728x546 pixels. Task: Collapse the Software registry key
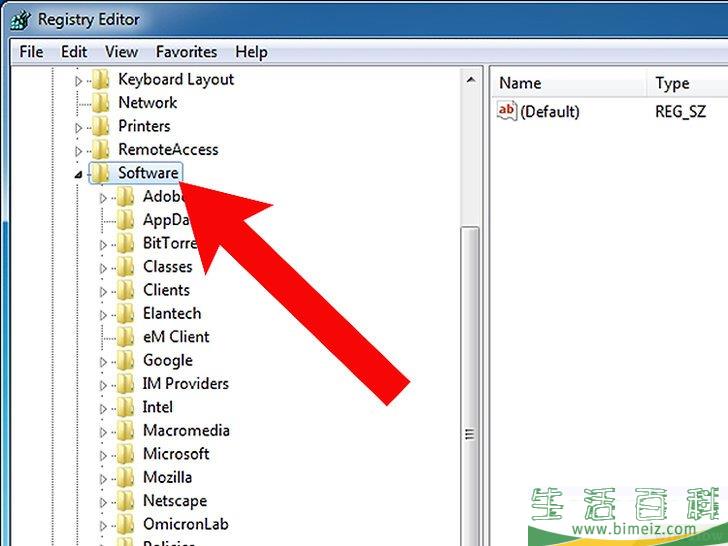click(x=79, y=175)
